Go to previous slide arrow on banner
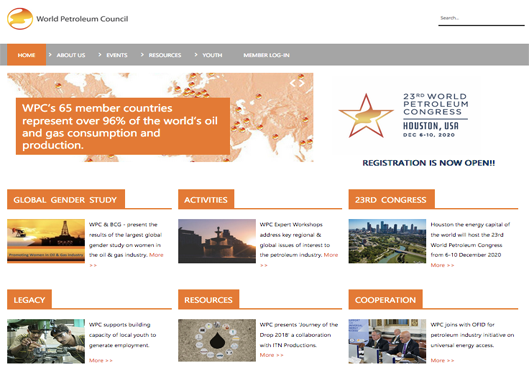529x375 pixels. (293, 83)
